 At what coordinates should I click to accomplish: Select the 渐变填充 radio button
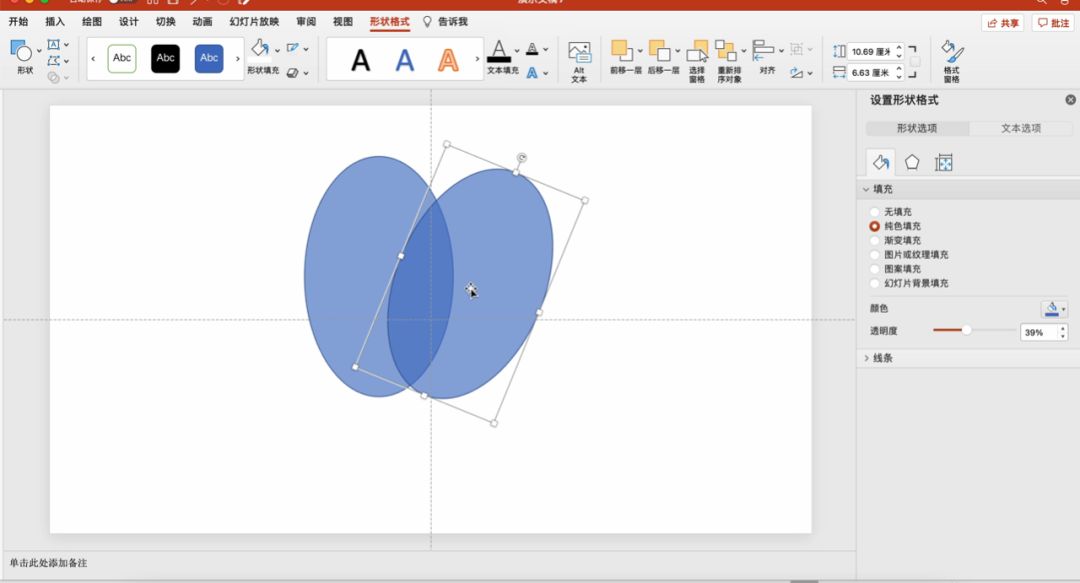pos(875,241)
